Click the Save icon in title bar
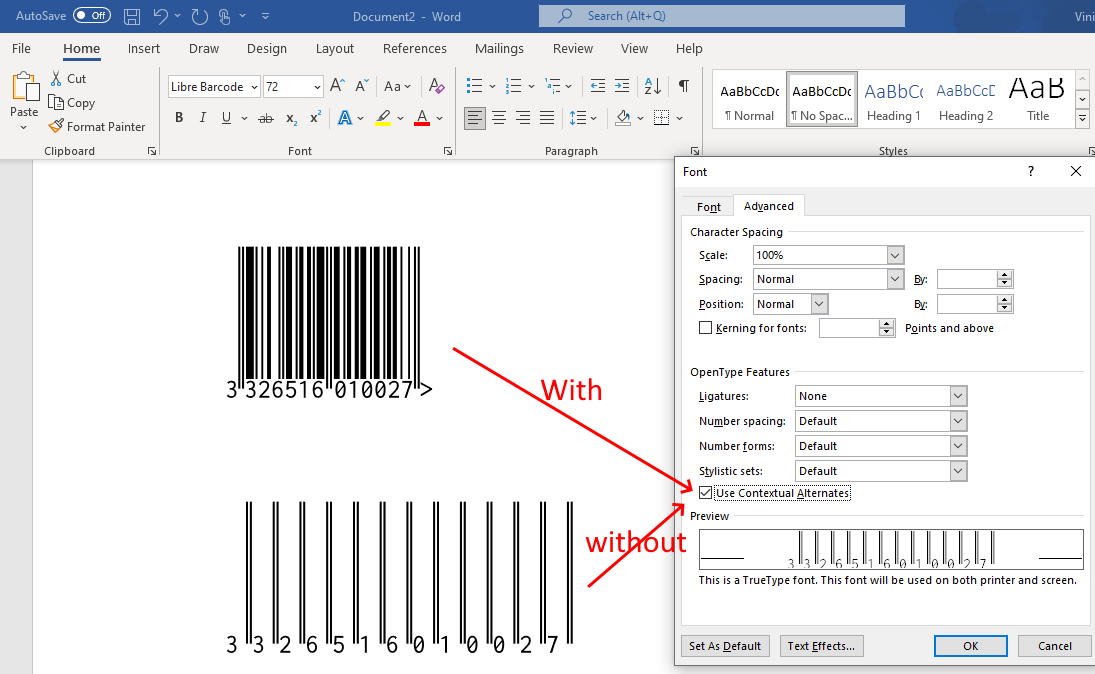 132,16
